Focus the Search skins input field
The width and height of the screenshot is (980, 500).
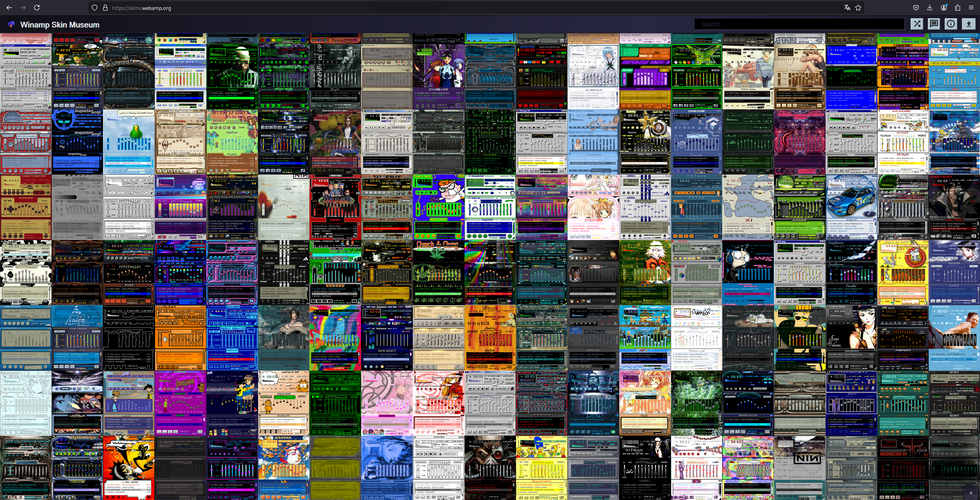pos(799,24)
